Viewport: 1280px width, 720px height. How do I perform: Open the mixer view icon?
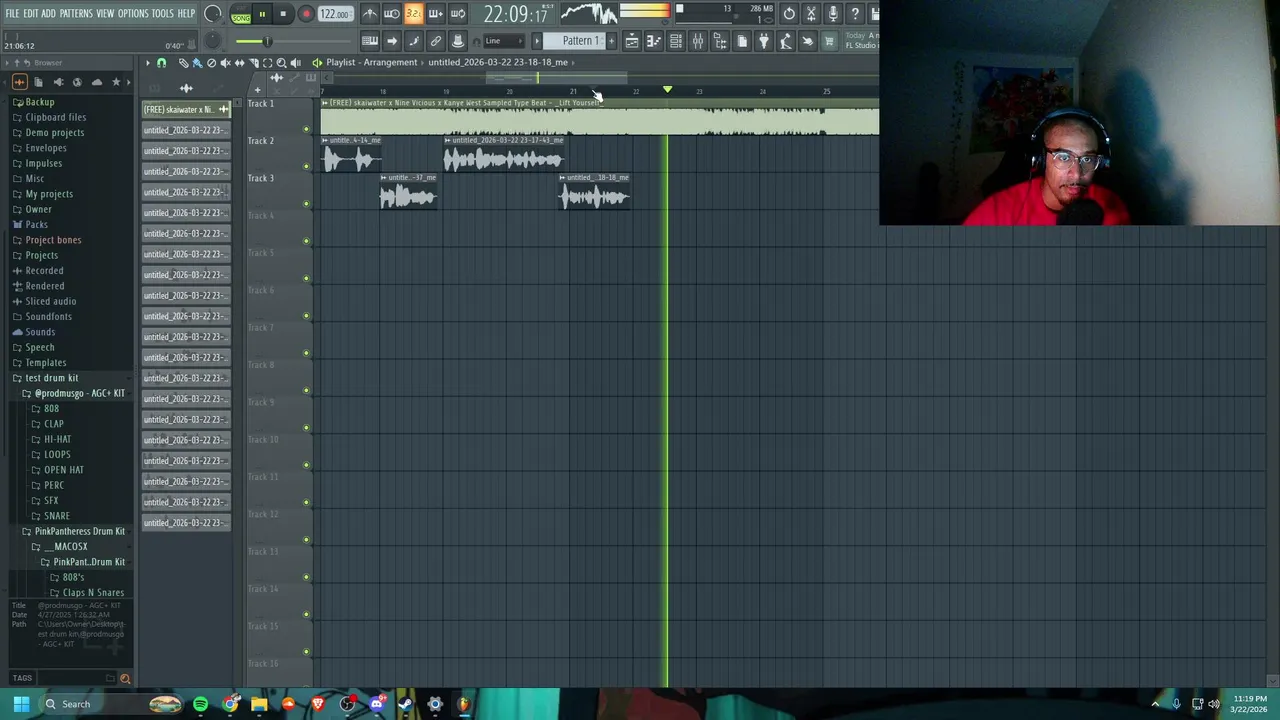click(697, 41)
